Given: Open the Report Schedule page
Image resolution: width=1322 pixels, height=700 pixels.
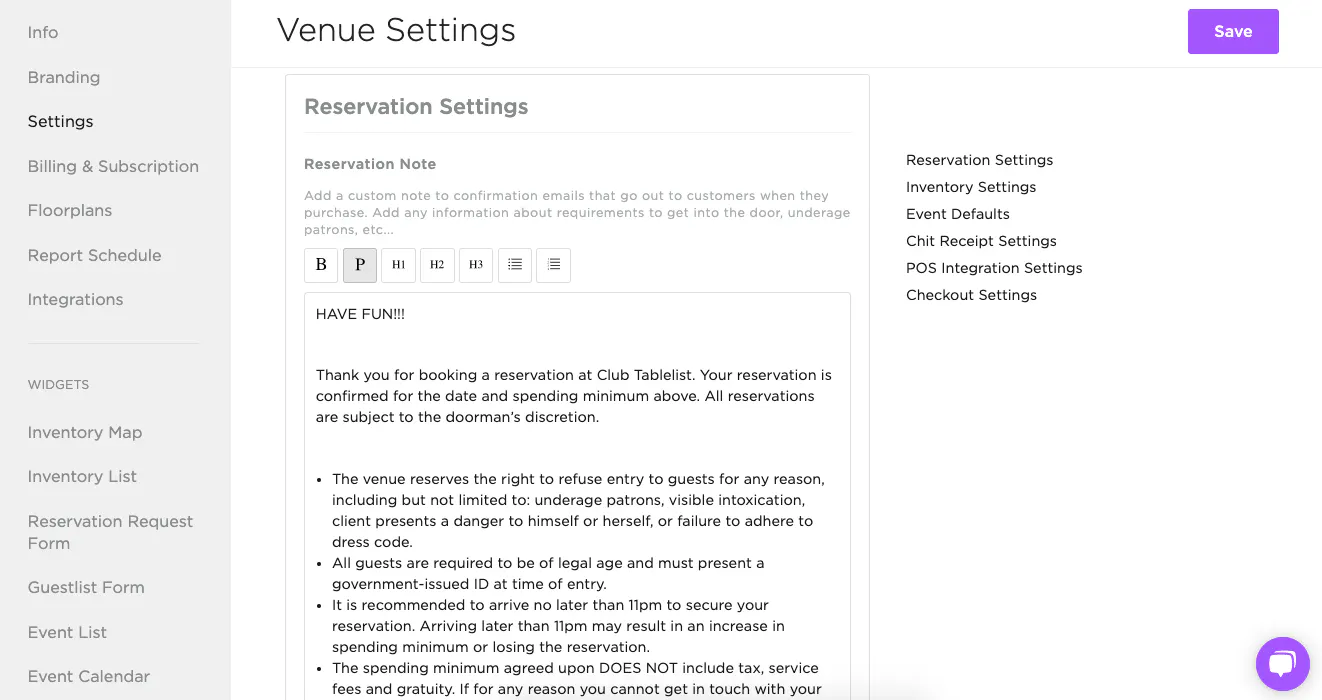Looking at the screenshot, I should coord(94,256).
